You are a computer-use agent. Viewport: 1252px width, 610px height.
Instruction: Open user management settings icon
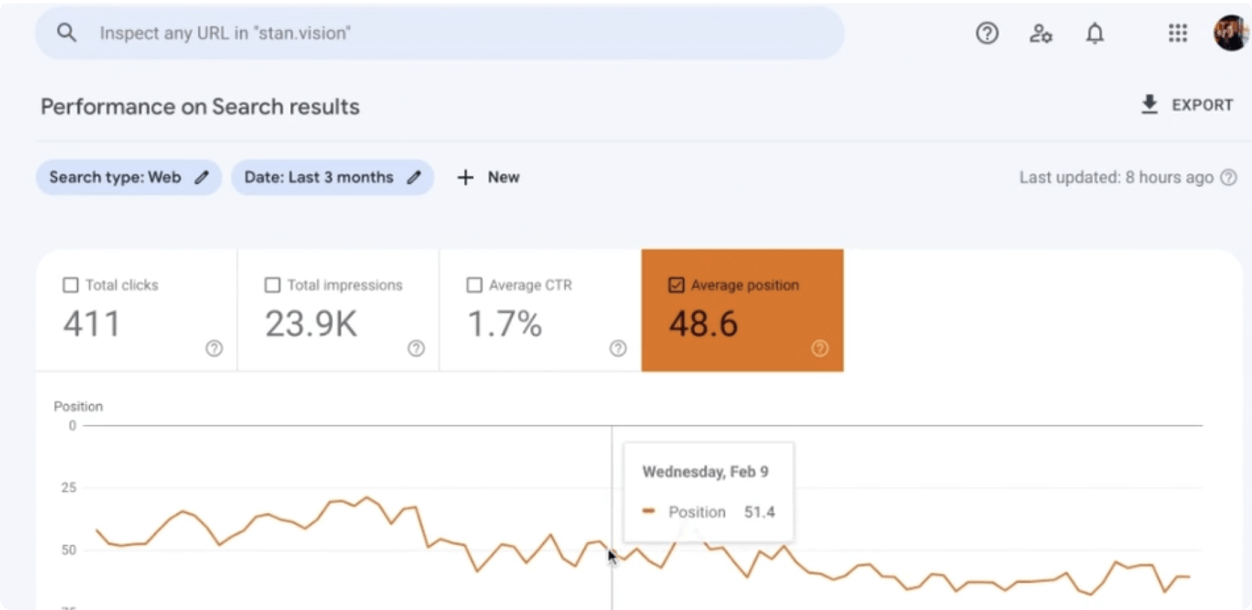(1041, 33)
